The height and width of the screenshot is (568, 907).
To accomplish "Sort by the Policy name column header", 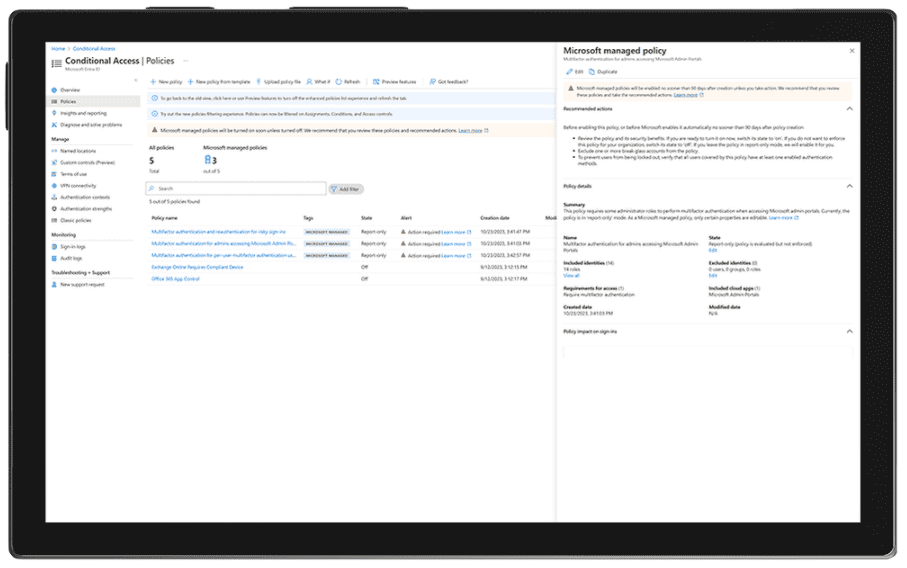I will pos(165,218).
